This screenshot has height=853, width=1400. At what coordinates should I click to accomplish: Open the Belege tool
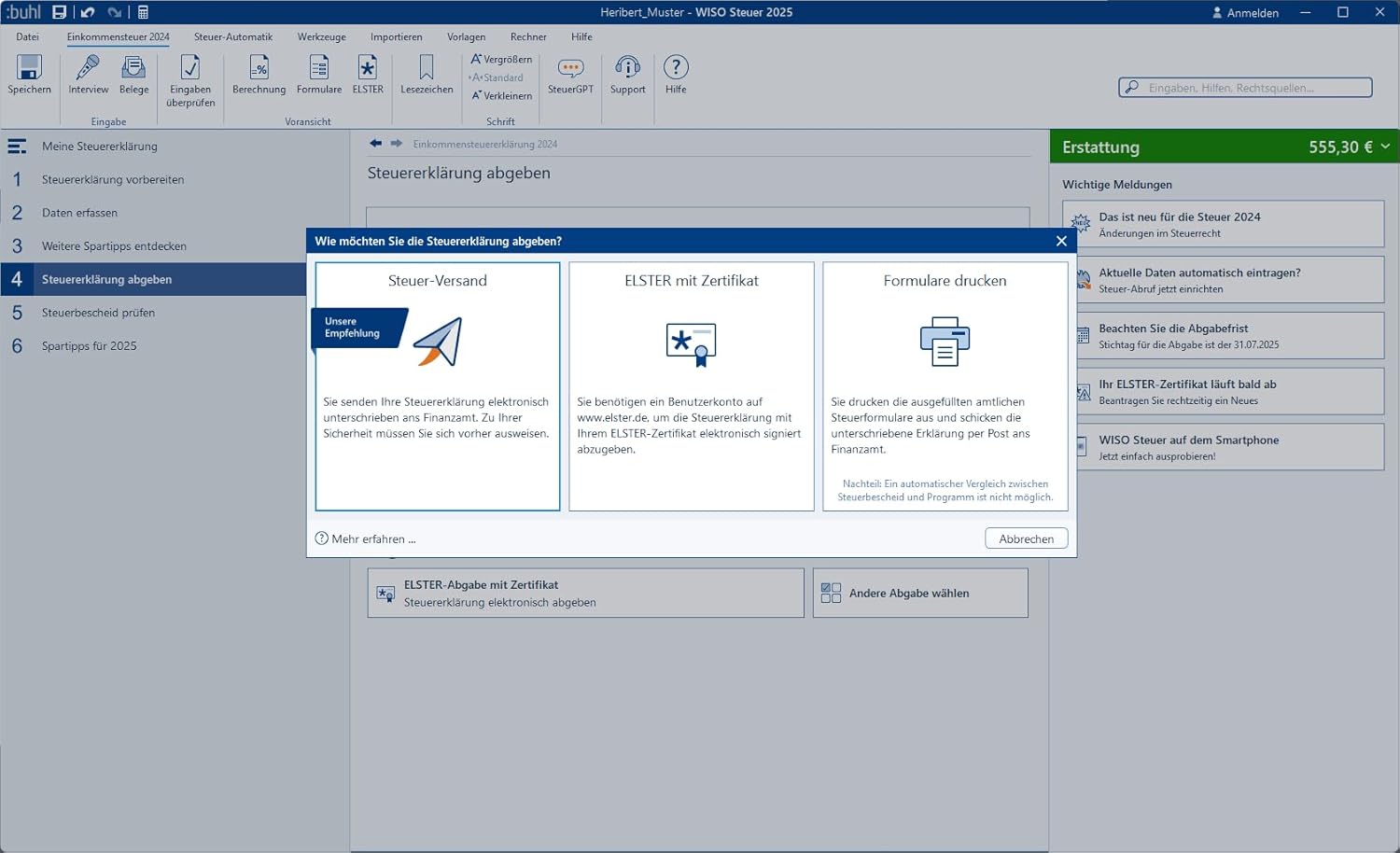tap(133, 75)
